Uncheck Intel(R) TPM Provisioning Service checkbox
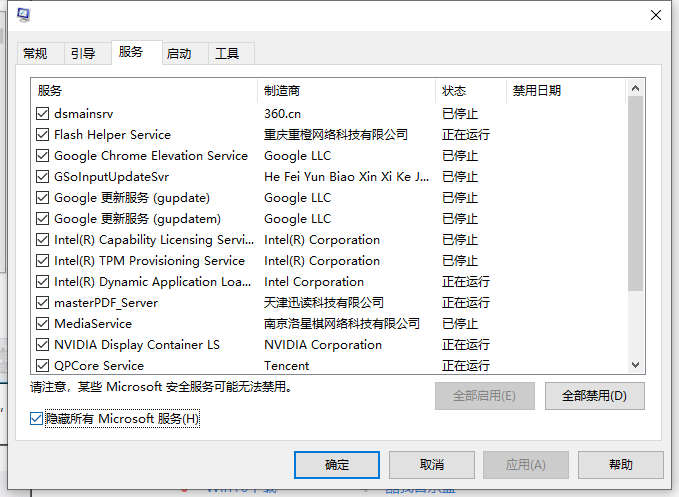Viewport: 679px width, 497px height. pos(42,261)
